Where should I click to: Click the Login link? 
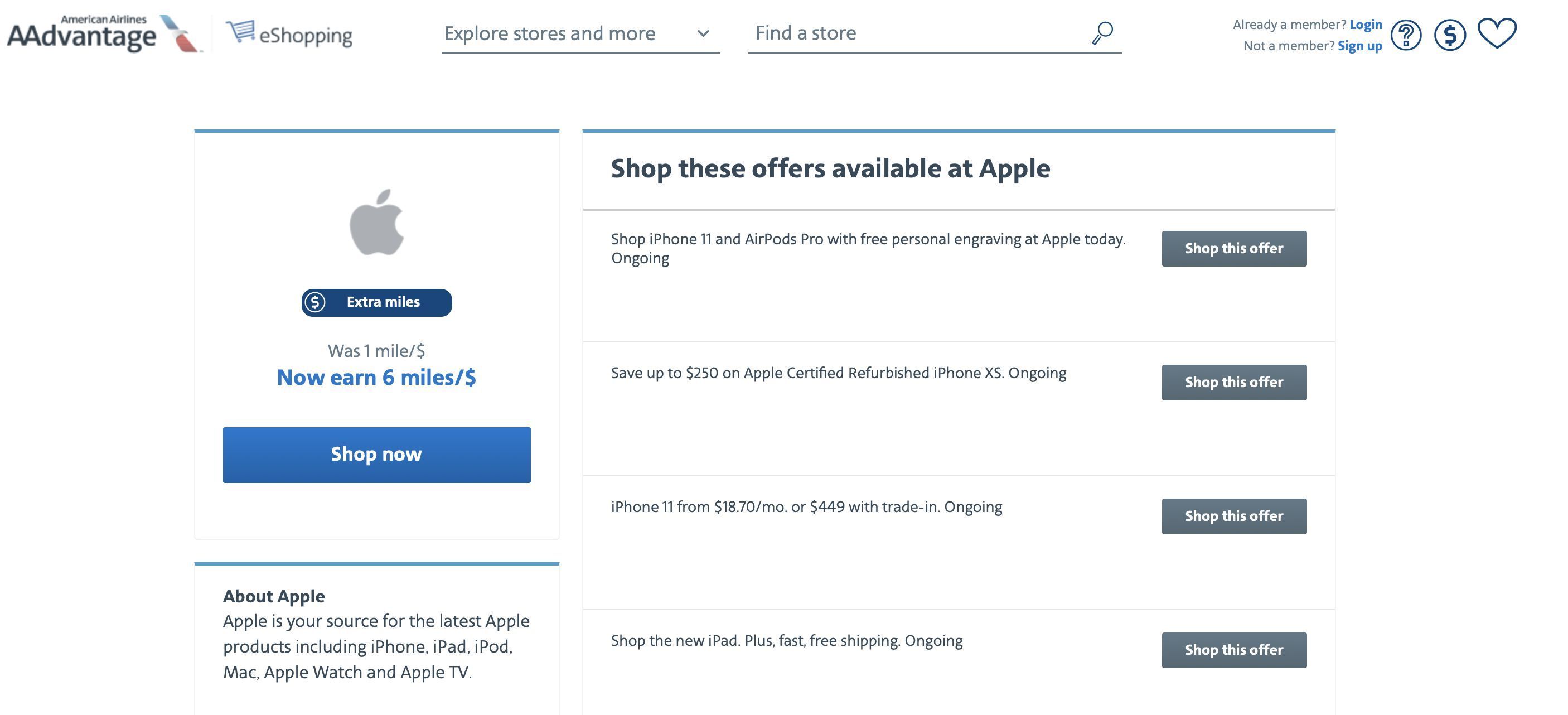(x=1366, y=25)
